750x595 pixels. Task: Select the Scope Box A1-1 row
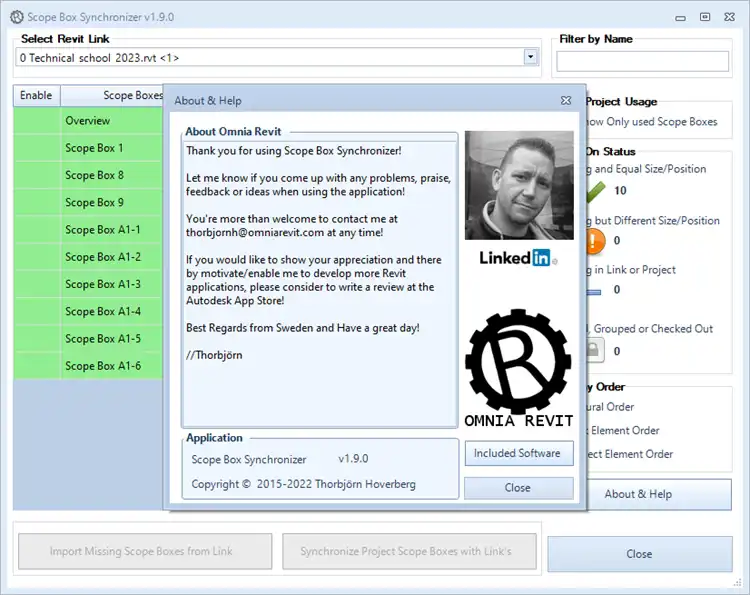tap(88, 230)
